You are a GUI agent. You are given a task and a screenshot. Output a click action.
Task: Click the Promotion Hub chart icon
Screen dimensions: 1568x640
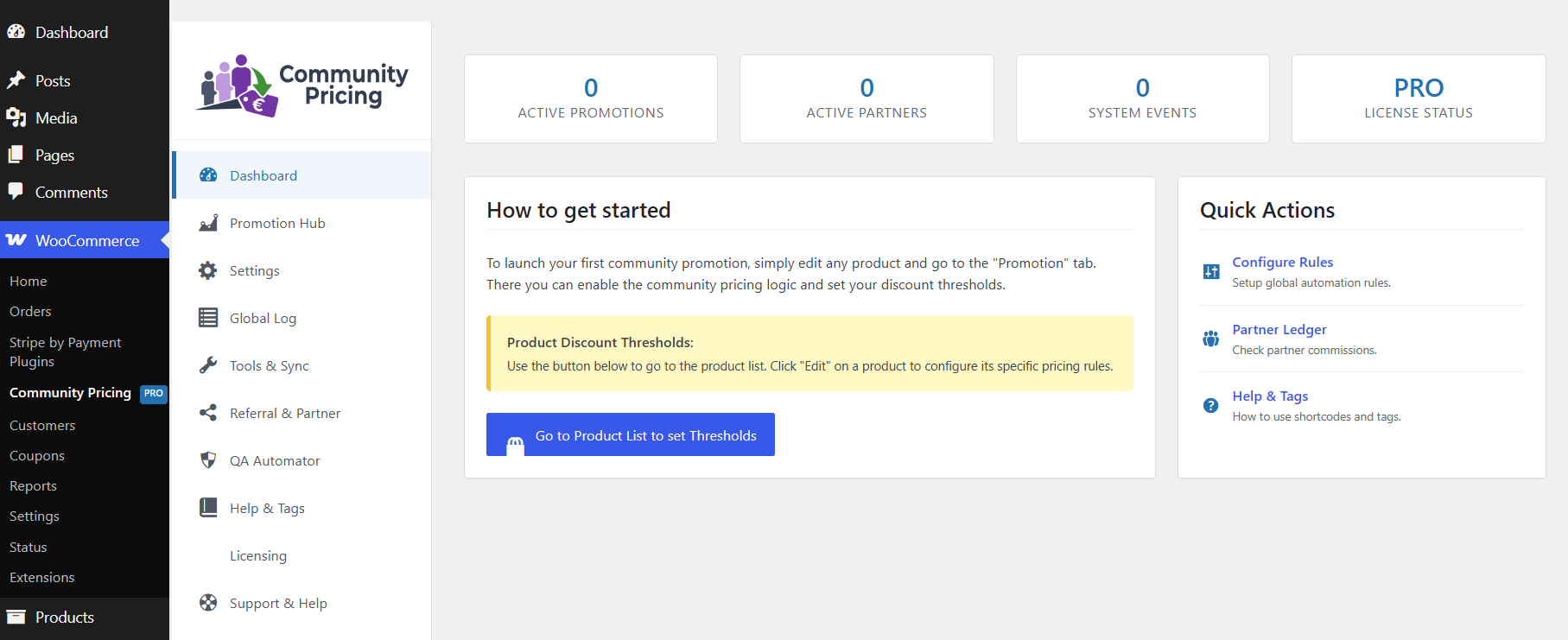click(208, 223)
